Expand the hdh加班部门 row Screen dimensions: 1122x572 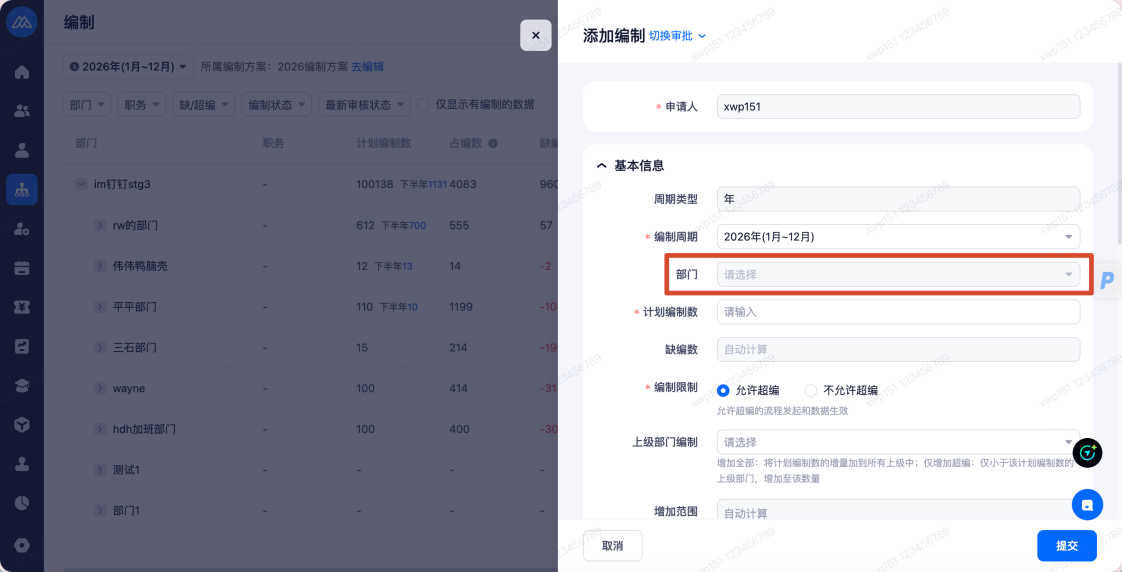[100, 430]
